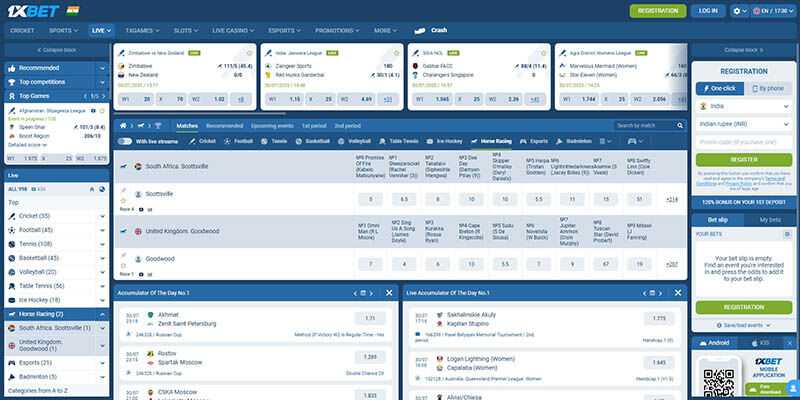Open +214 more Scottsville markets
The height and width of the screenshot is (400, 800).
point(672,199)
